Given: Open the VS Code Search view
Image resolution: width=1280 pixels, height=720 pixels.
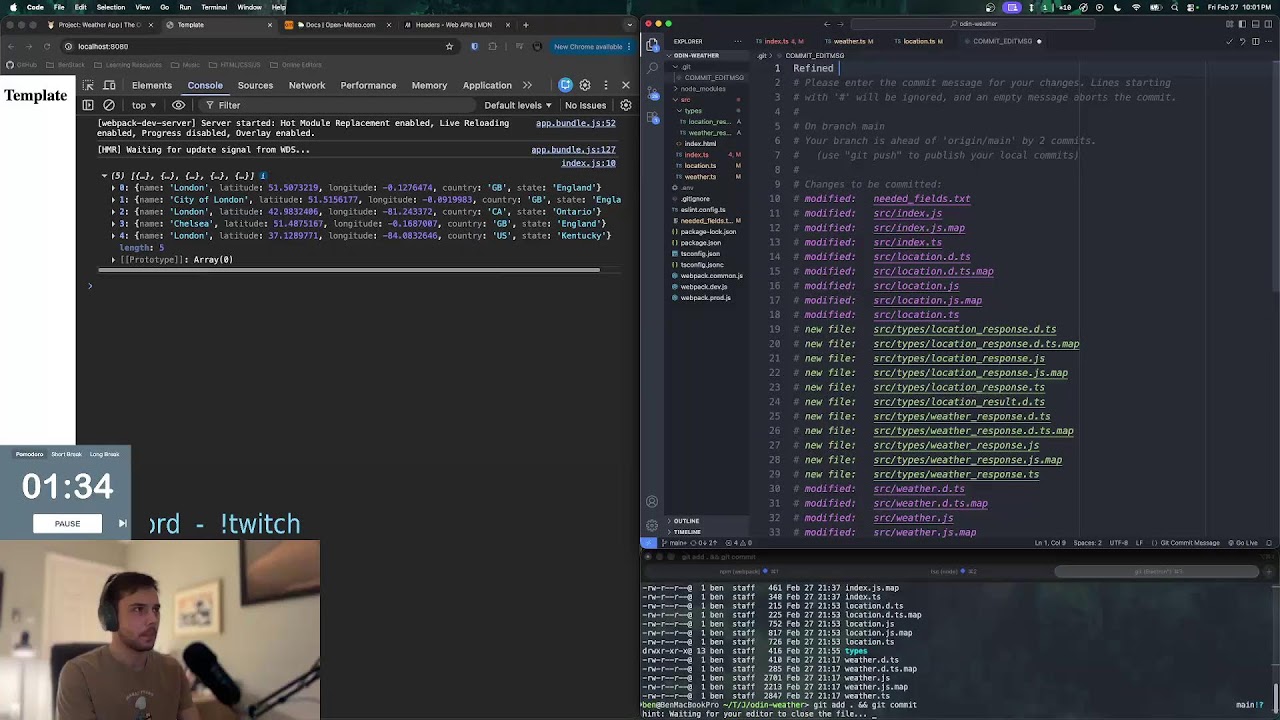Looking at the screenshot, I should point(653,67).
